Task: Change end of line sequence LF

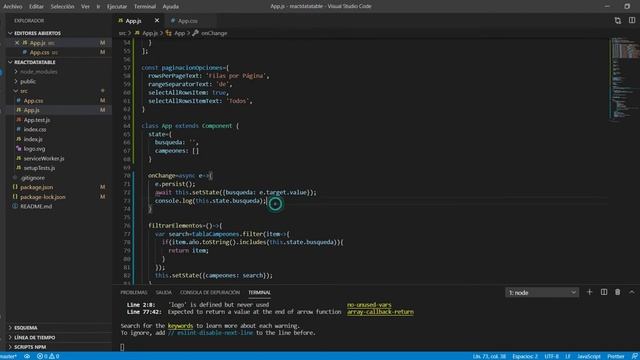Action: pyautogui.click(x=568, y=356)
